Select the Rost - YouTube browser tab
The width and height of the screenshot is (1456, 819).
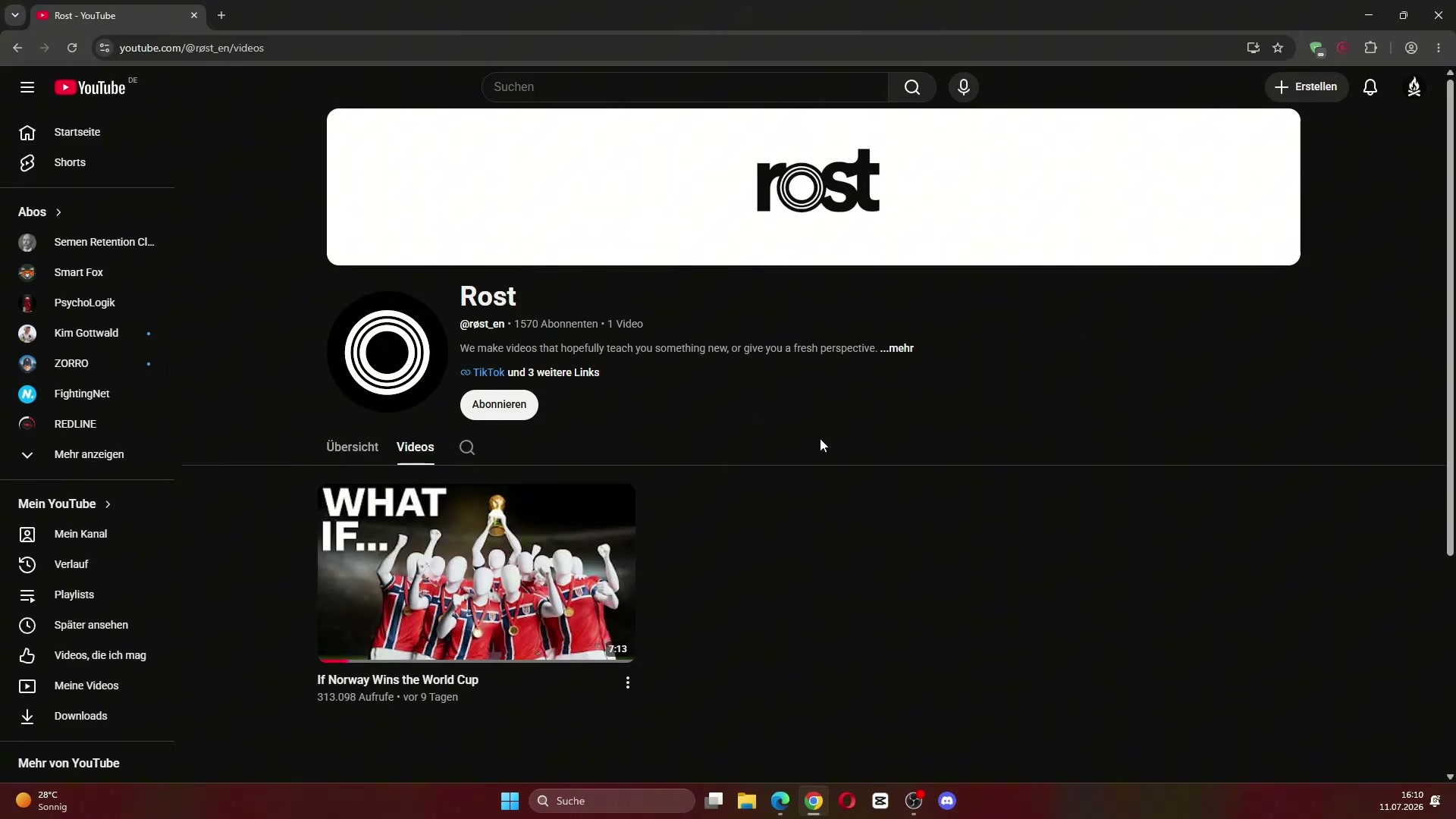tap(118, 15)
